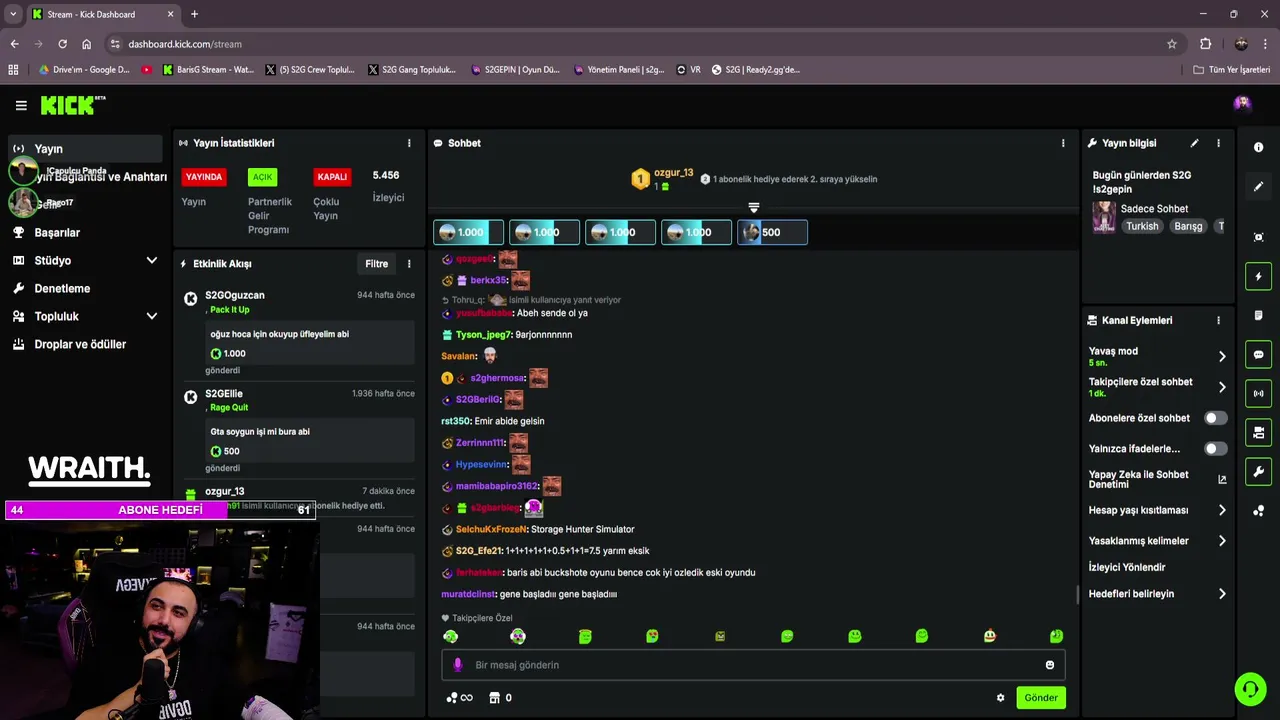Open Kanal Eylemleri three-dot menu

click(1218, 320)
